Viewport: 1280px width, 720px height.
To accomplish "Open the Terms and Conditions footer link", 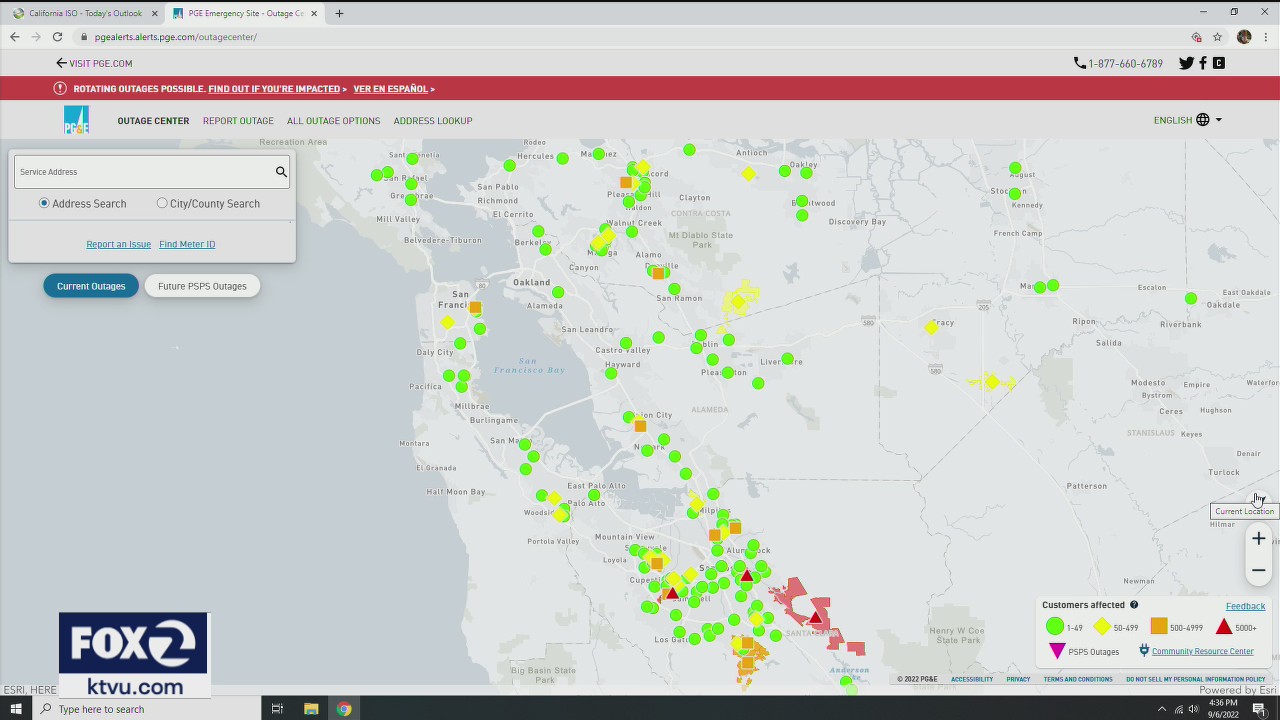I will tap(1078, 680).
